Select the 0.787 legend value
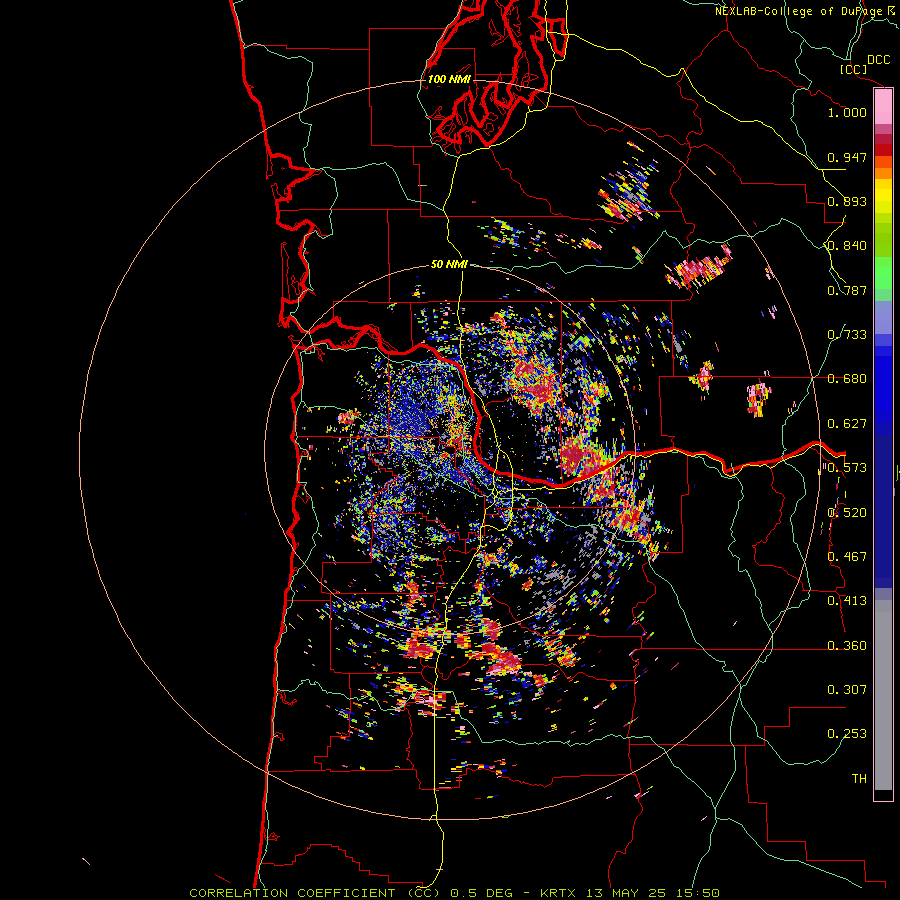This screenshot has width=900, height=900. pyautogui.click(x=847, y=290)
